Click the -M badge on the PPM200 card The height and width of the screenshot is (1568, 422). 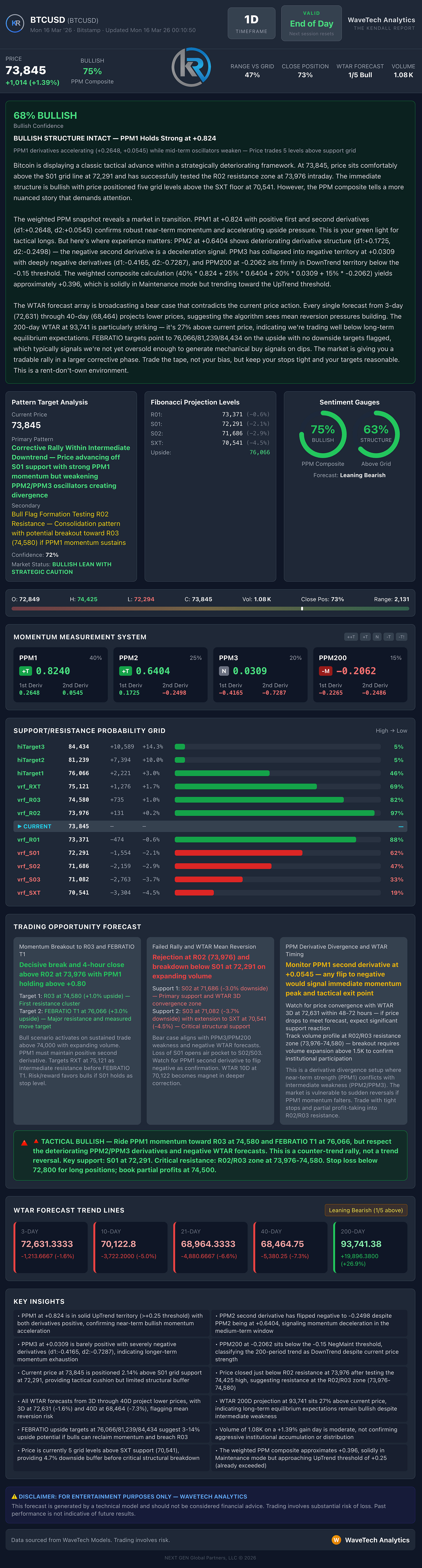(x=326, y=671)
